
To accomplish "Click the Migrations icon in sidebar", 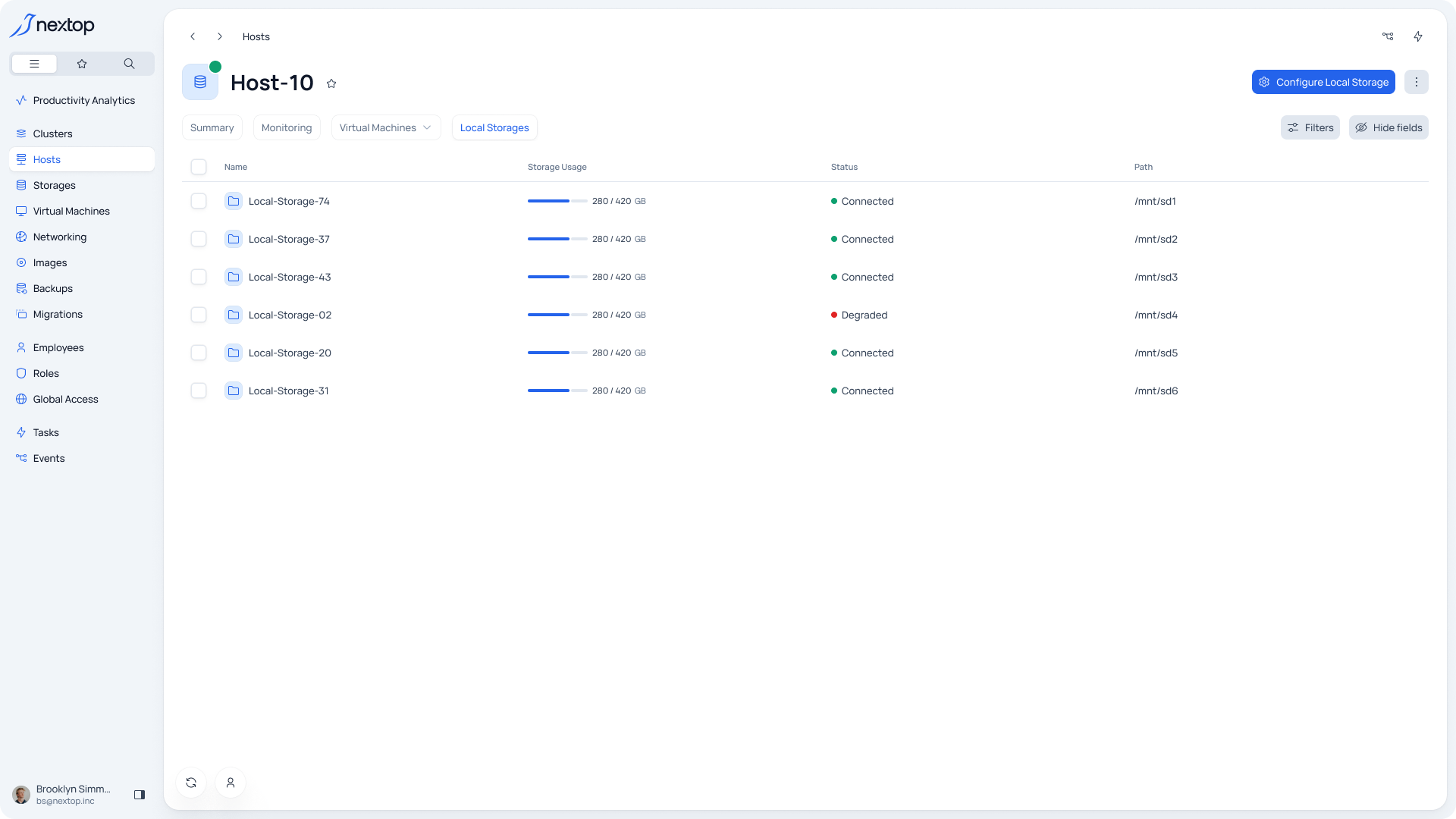I will click(x=21, y=314).
